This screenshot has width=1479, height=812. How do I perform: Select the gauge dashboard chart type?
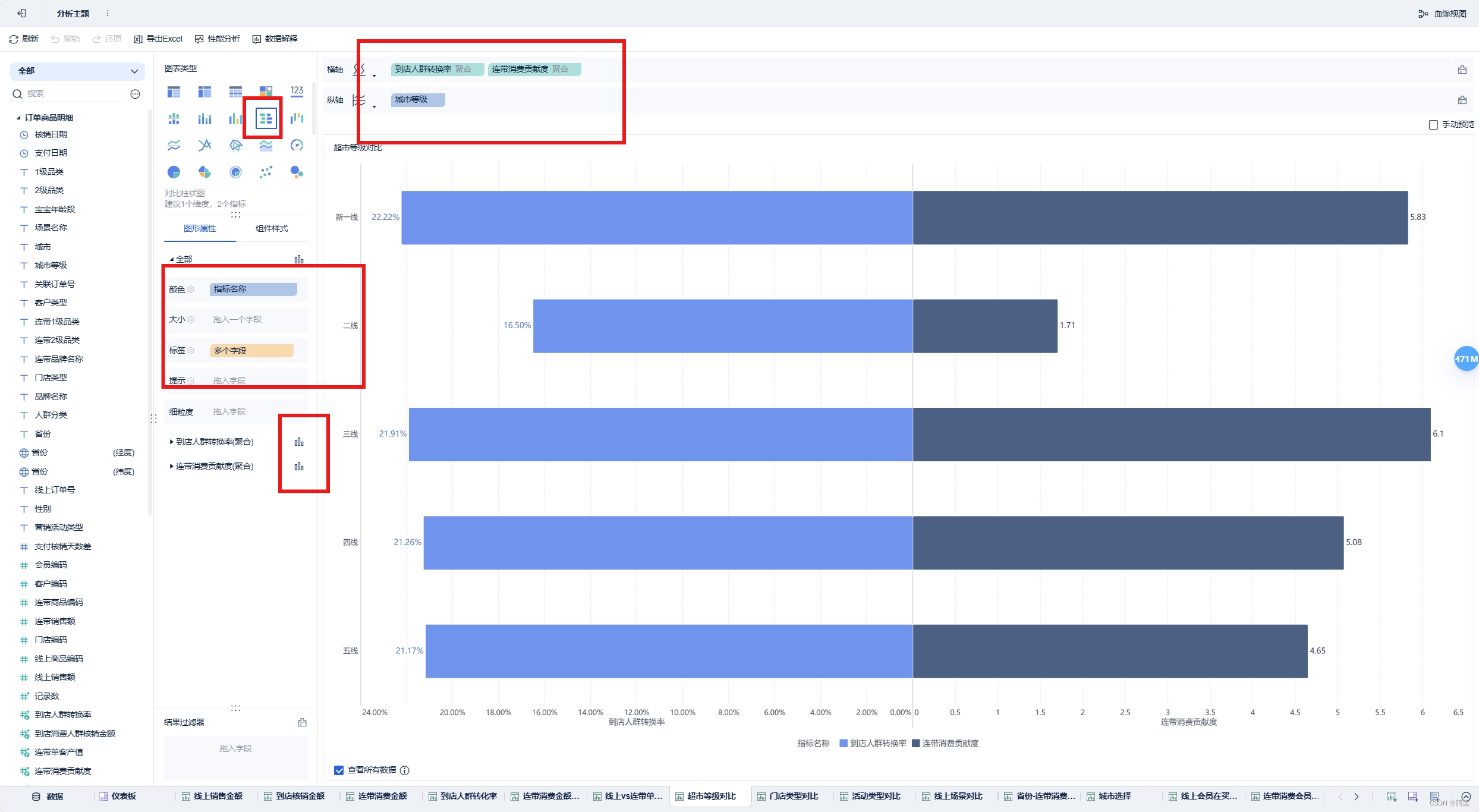[297, 146]
